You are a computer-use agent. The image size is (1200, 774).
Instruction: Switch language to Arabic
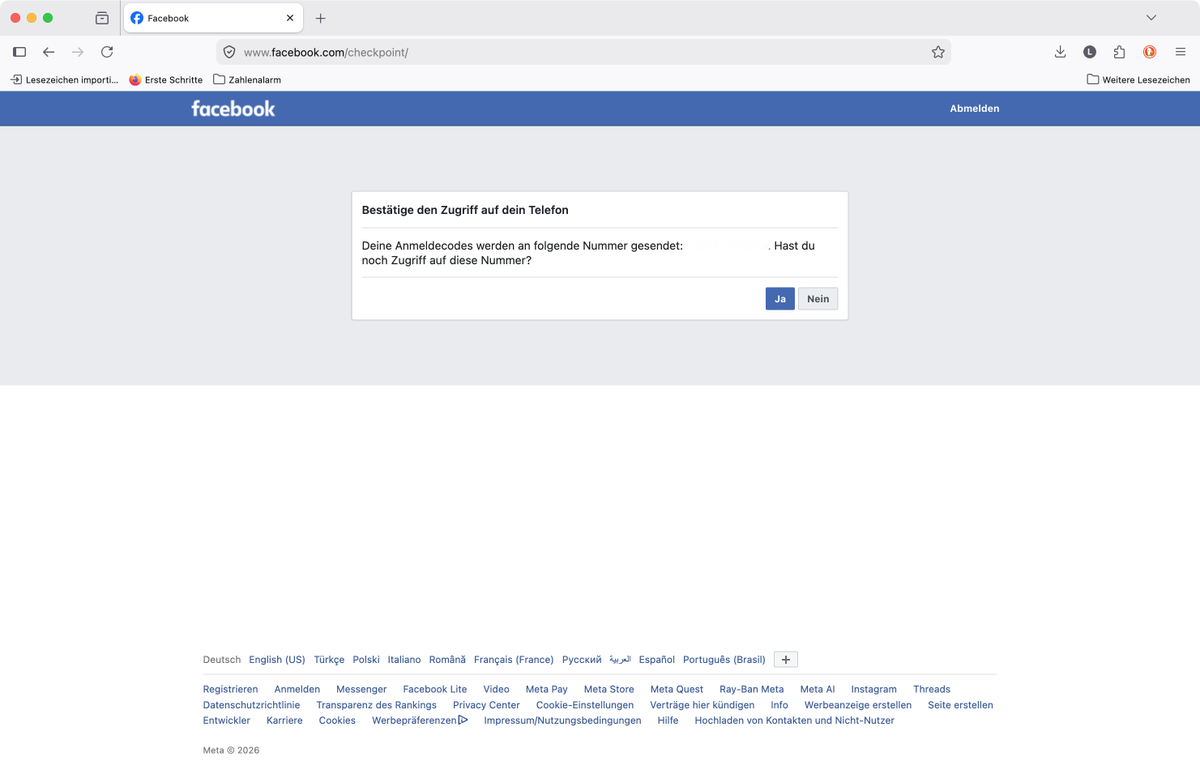tap(620, 660)
